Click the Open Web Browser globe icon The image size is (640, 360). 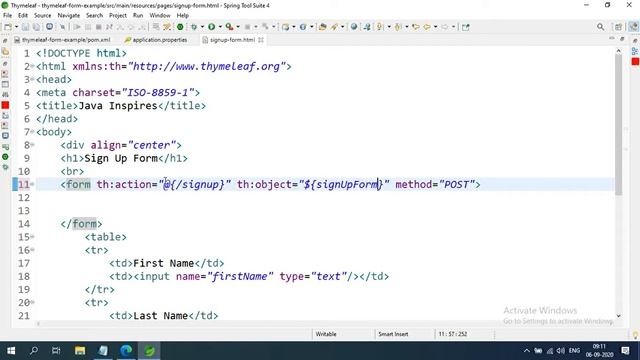point(353,27)
